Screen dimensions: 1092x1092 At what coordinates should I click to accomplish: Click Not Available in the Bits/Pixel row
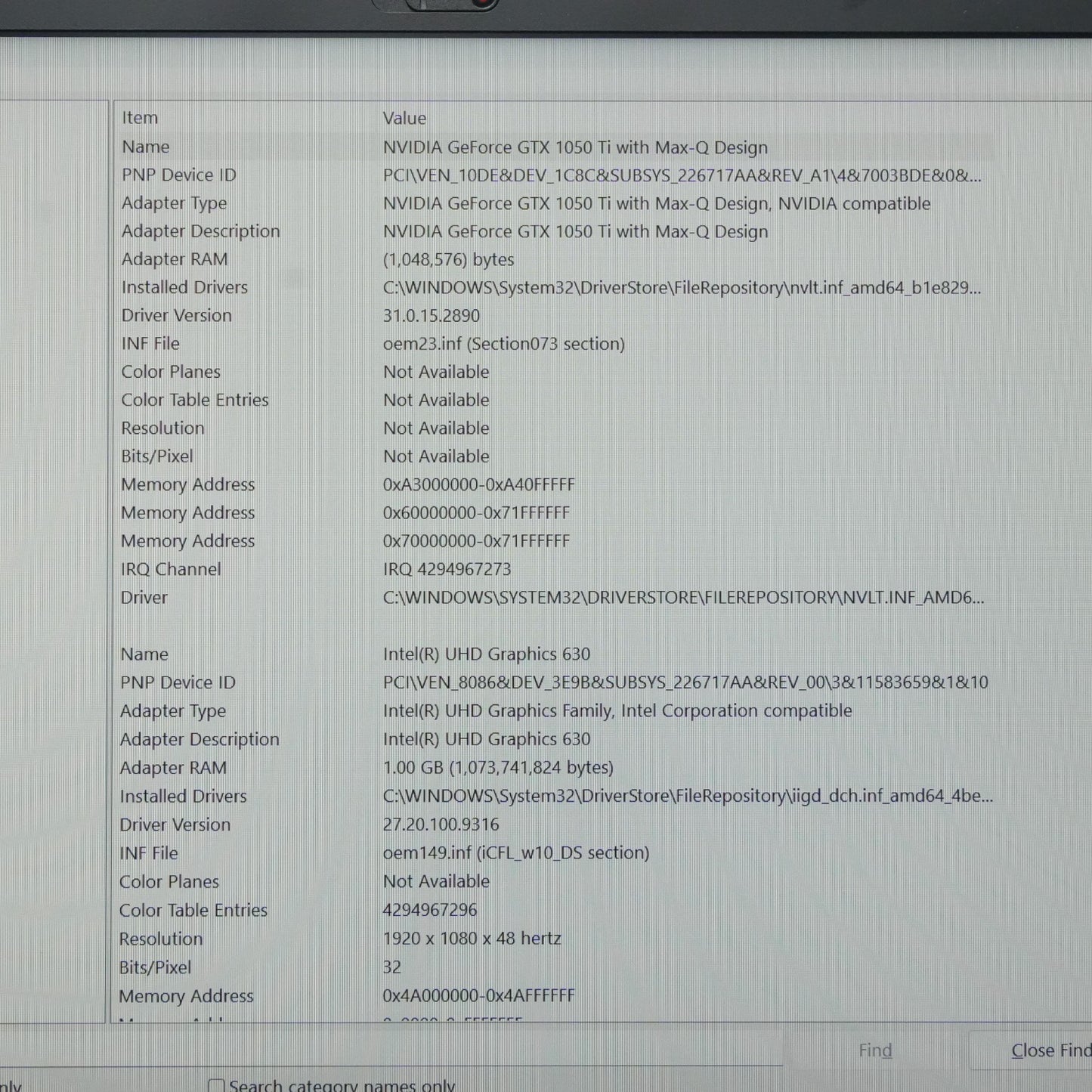click(x=436, y=456)
